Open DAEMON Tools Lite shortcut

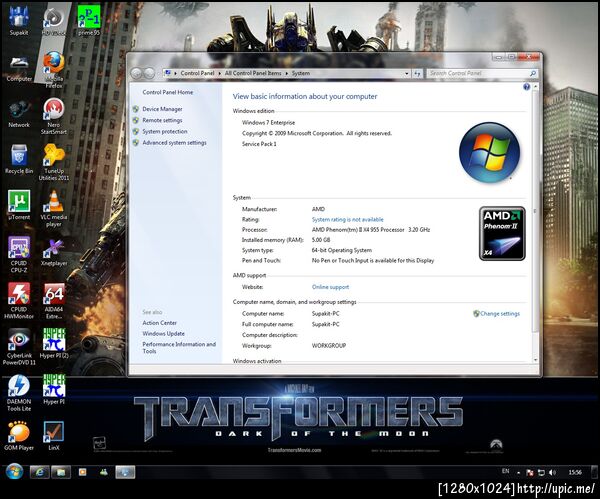[19, 393]
